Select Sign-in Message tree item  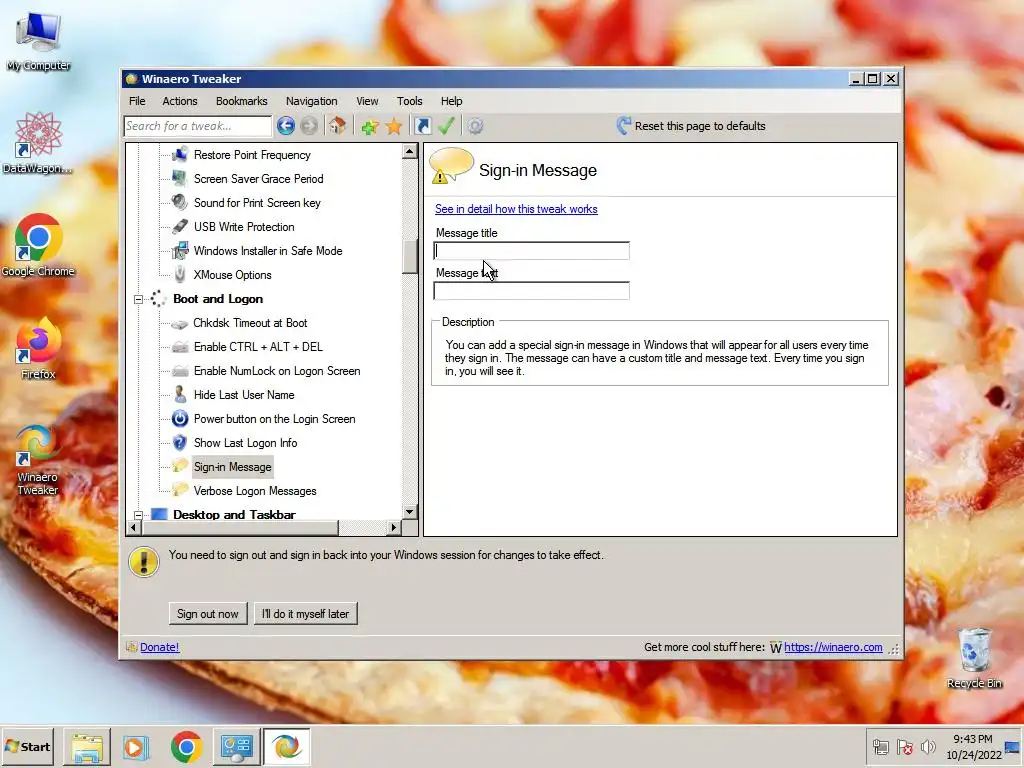click(232, 467)
